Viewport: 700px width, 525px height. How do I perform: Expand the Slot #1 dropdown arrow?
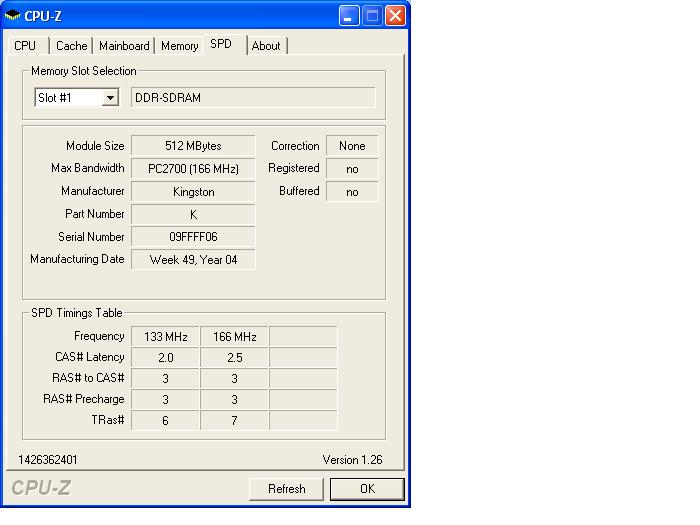(x=110, y=97)
